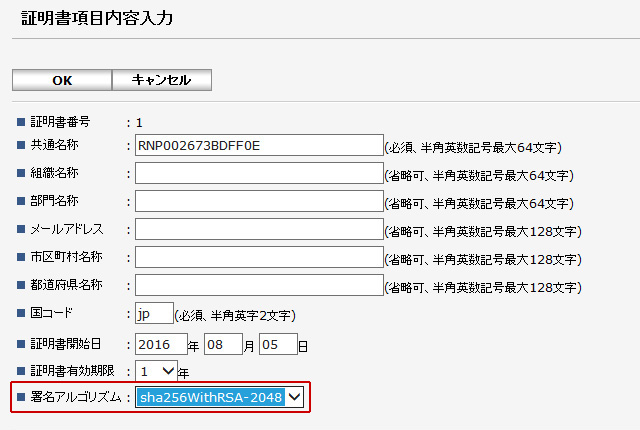Click the 都道府県名称 text box

pos(259,286)
